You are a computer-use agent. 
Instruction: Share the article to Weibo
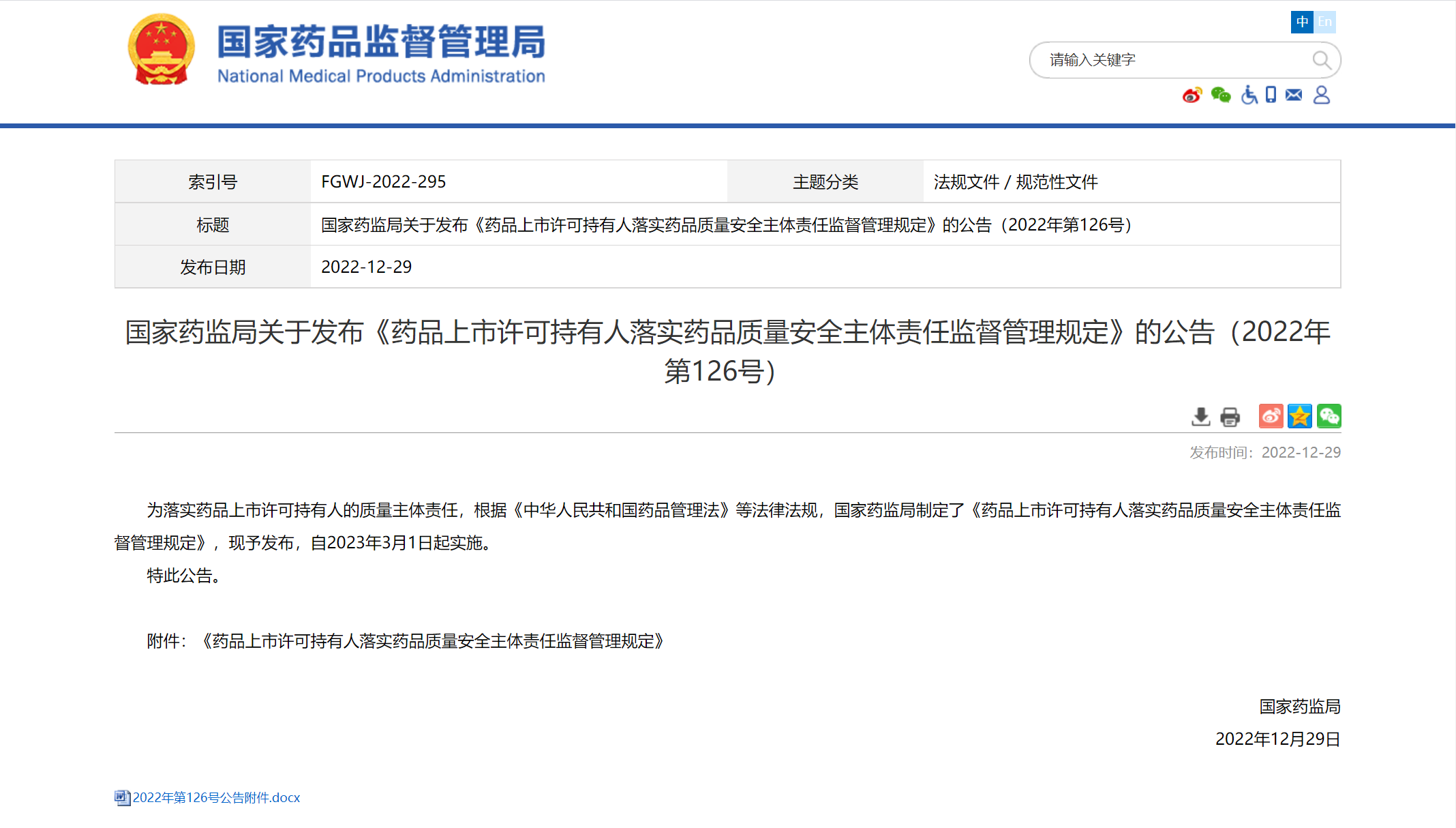[1271, 416]
